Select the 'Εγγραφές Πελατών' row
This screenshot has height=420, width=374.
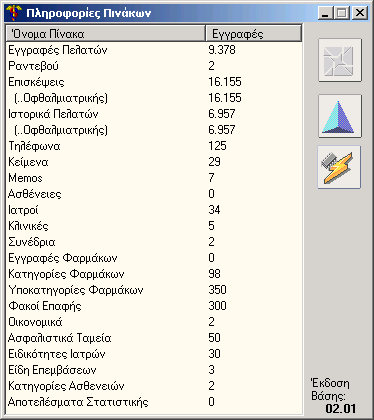(154, 50)
